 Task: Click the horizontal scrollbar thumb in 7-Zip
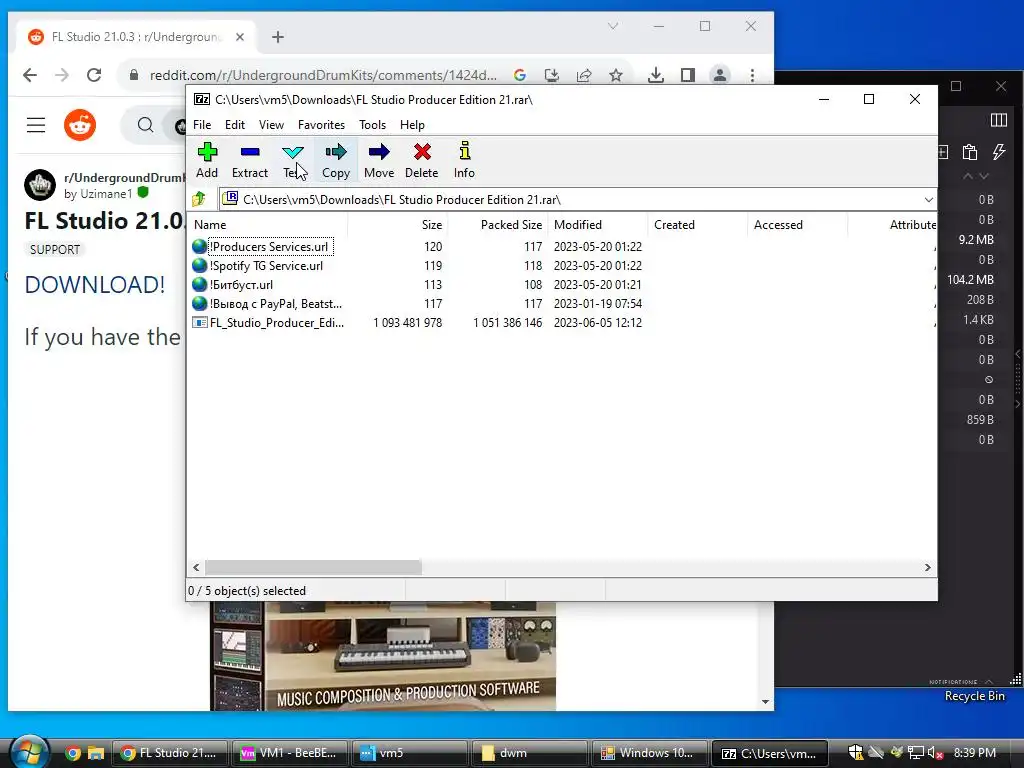tap(313, 568)
